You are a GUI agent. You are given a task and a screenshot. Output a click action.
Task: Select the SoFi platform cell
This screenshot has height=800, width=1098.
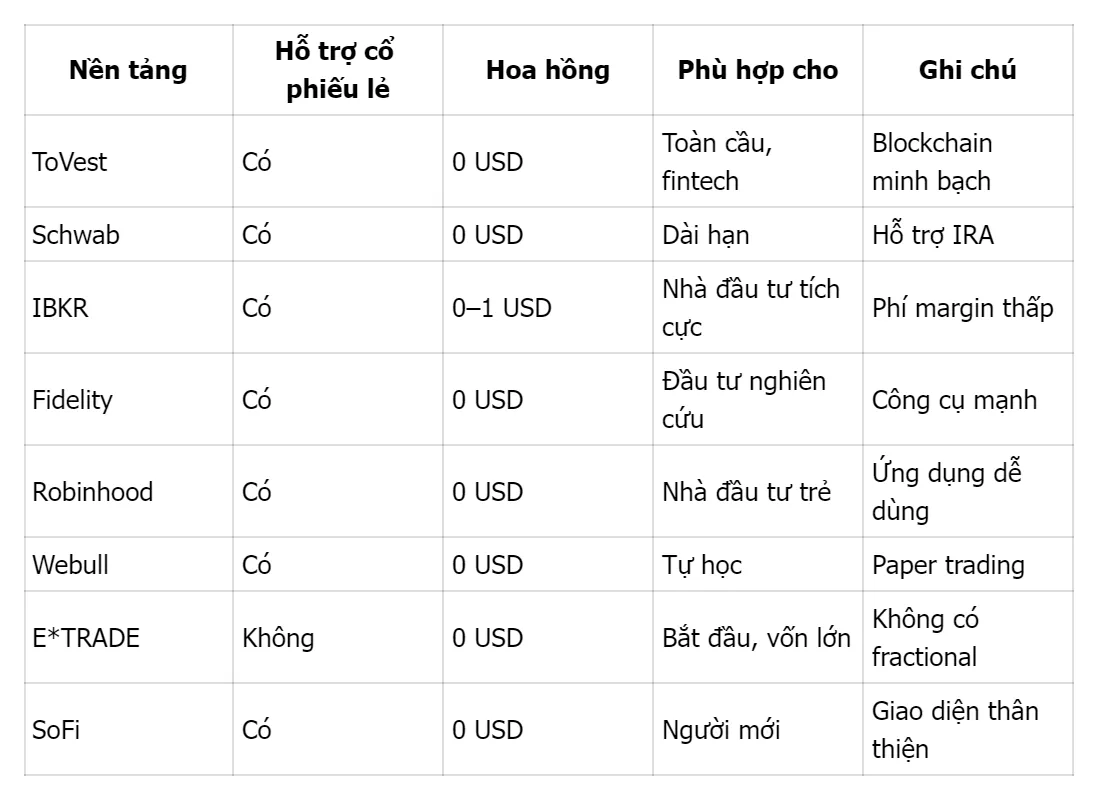click(x=56, y=730)
